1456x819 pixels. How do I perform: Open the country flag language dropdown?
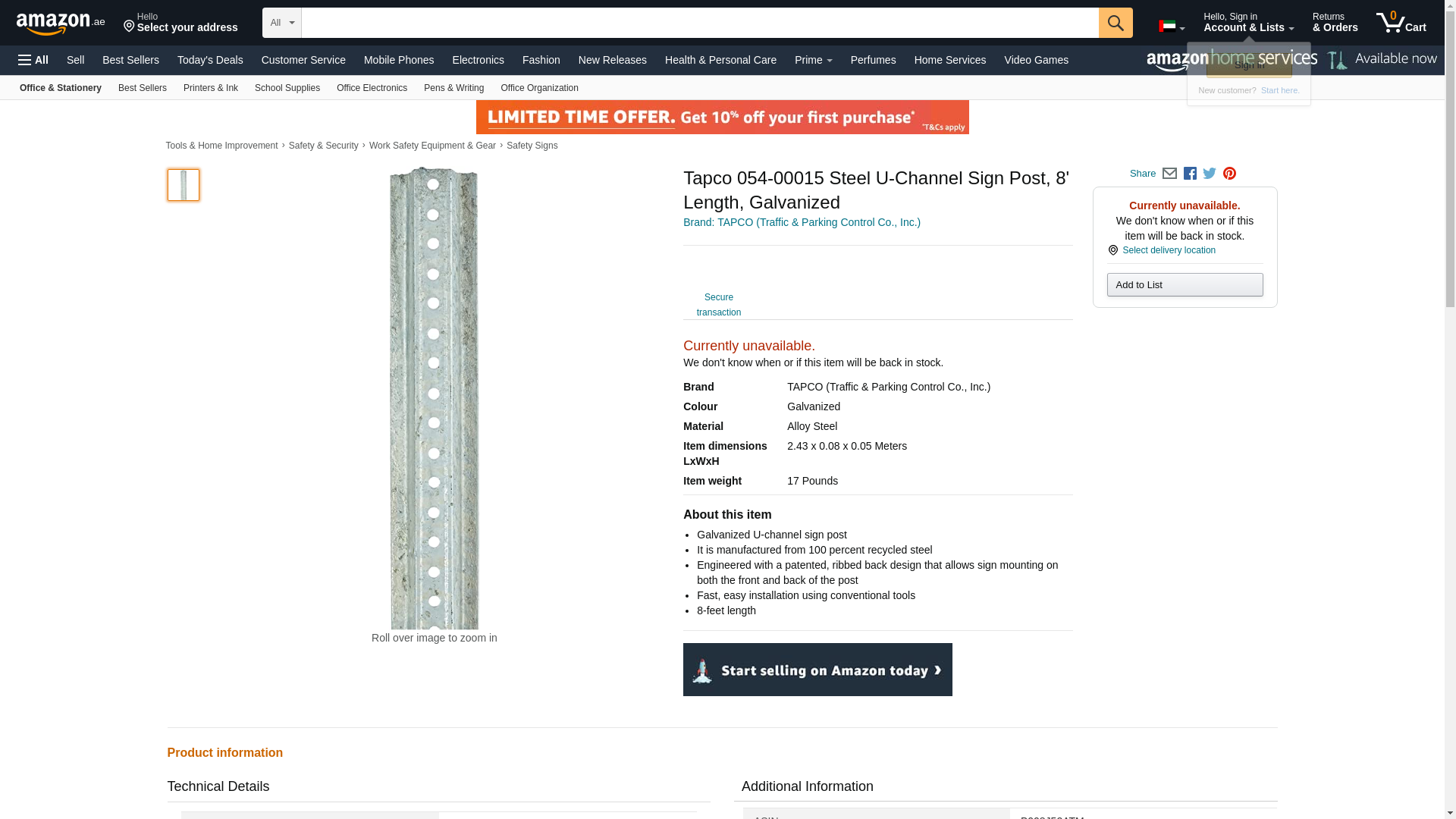pos(1171,27)
